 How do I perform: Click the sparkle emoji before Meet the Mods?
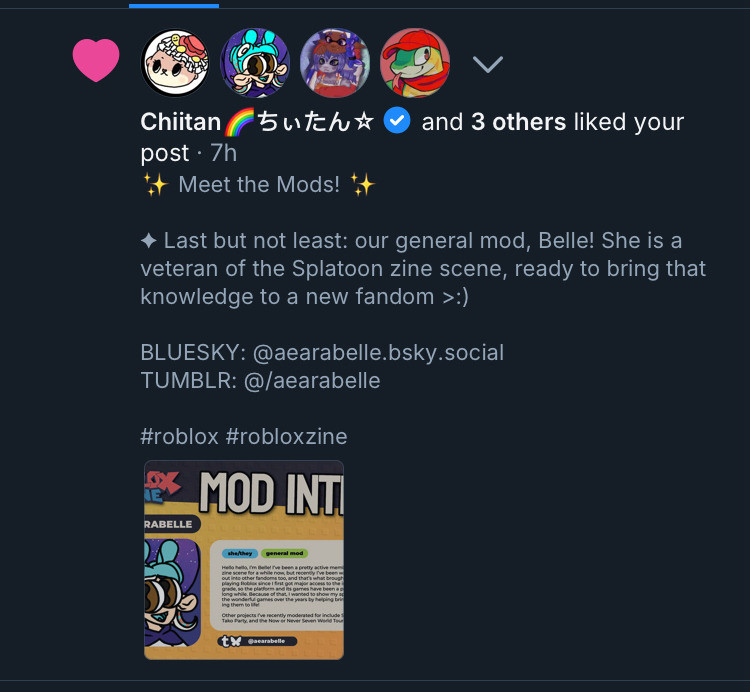click(x=154, y=184)
